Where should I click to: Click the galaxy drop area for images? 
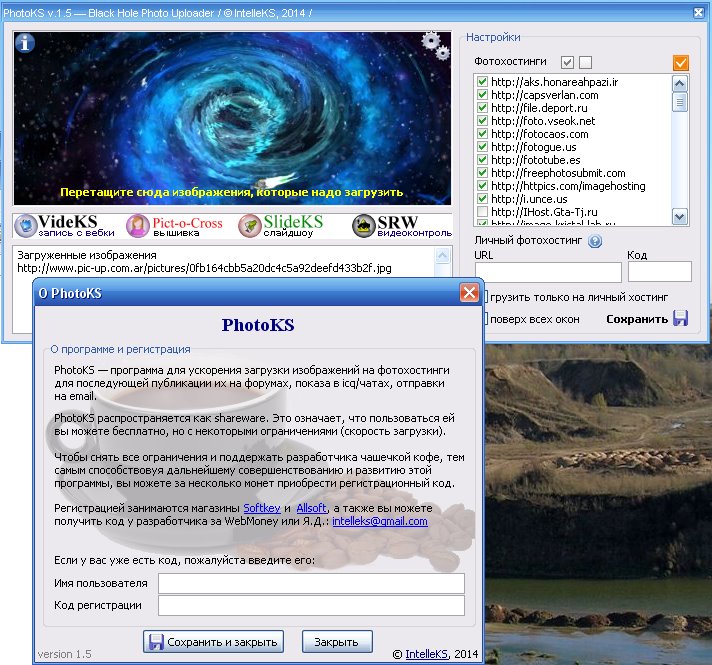(232, 118)
